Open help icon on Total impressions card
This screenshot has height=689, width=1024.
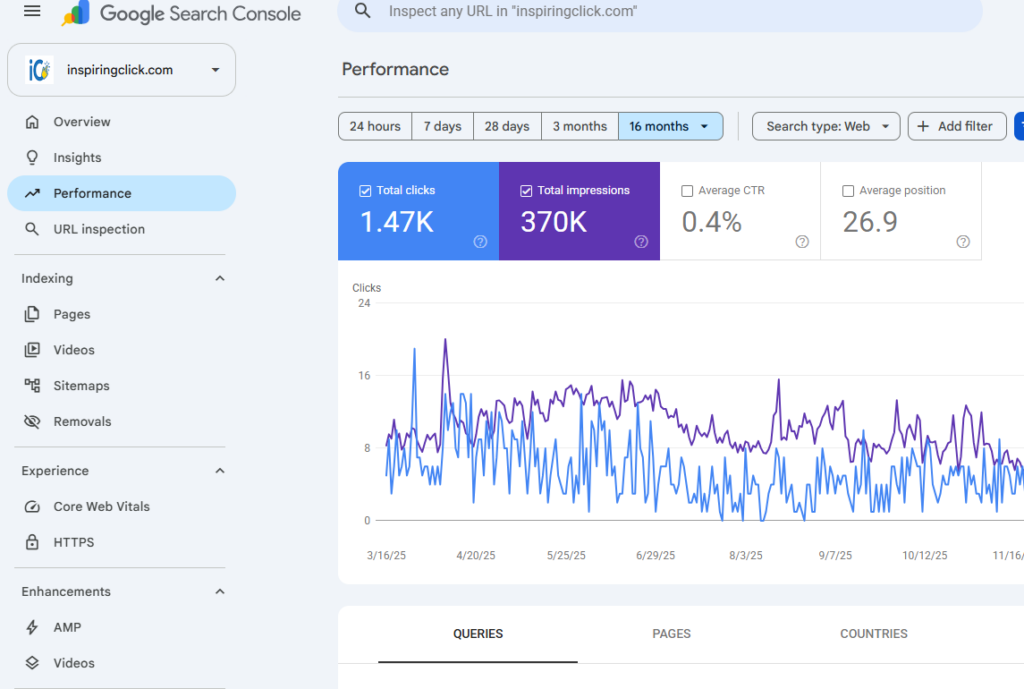[x=641, y=242]
